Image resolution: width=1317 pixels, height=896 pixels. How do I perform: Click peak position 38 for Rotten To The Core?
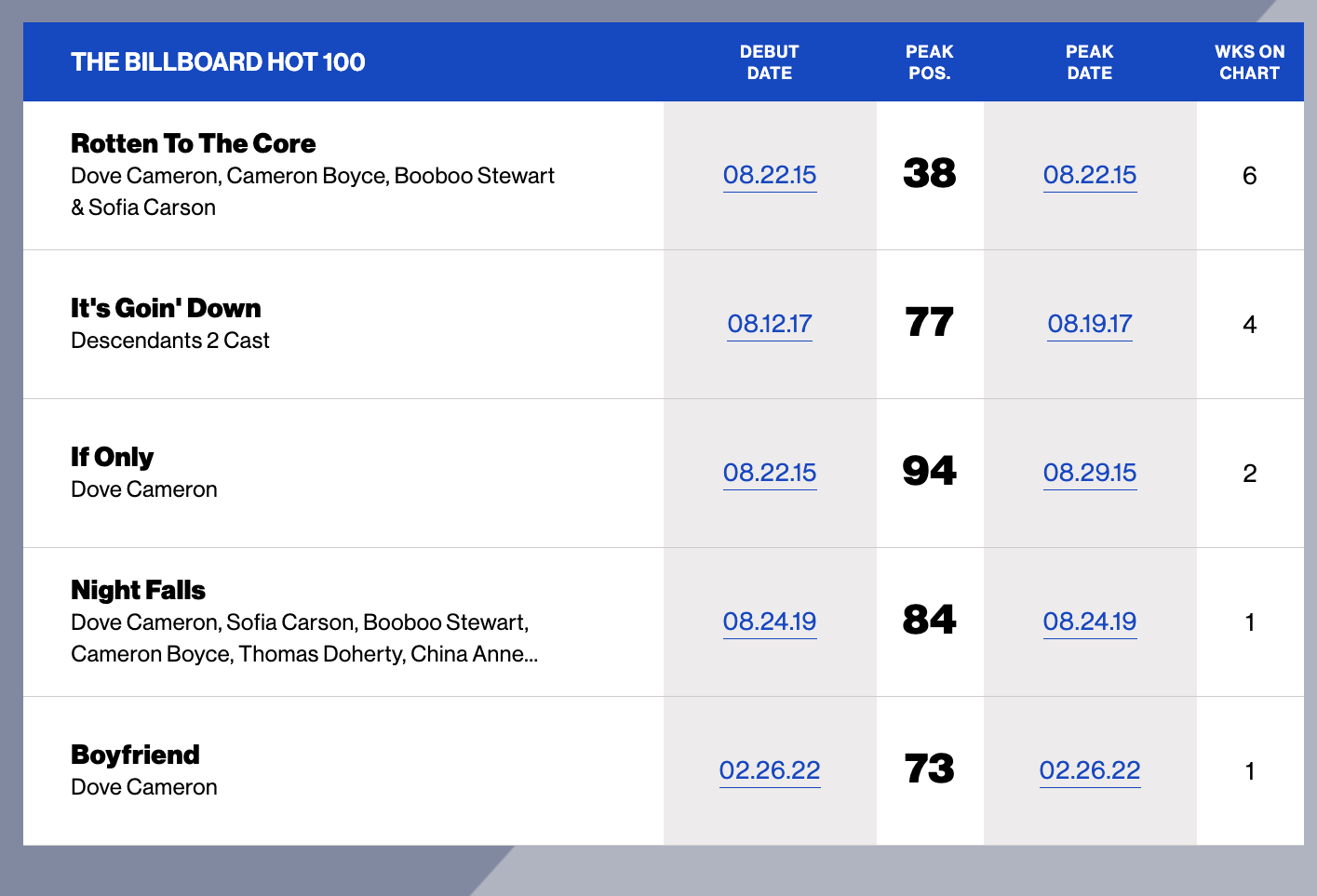tap(930, 174)
